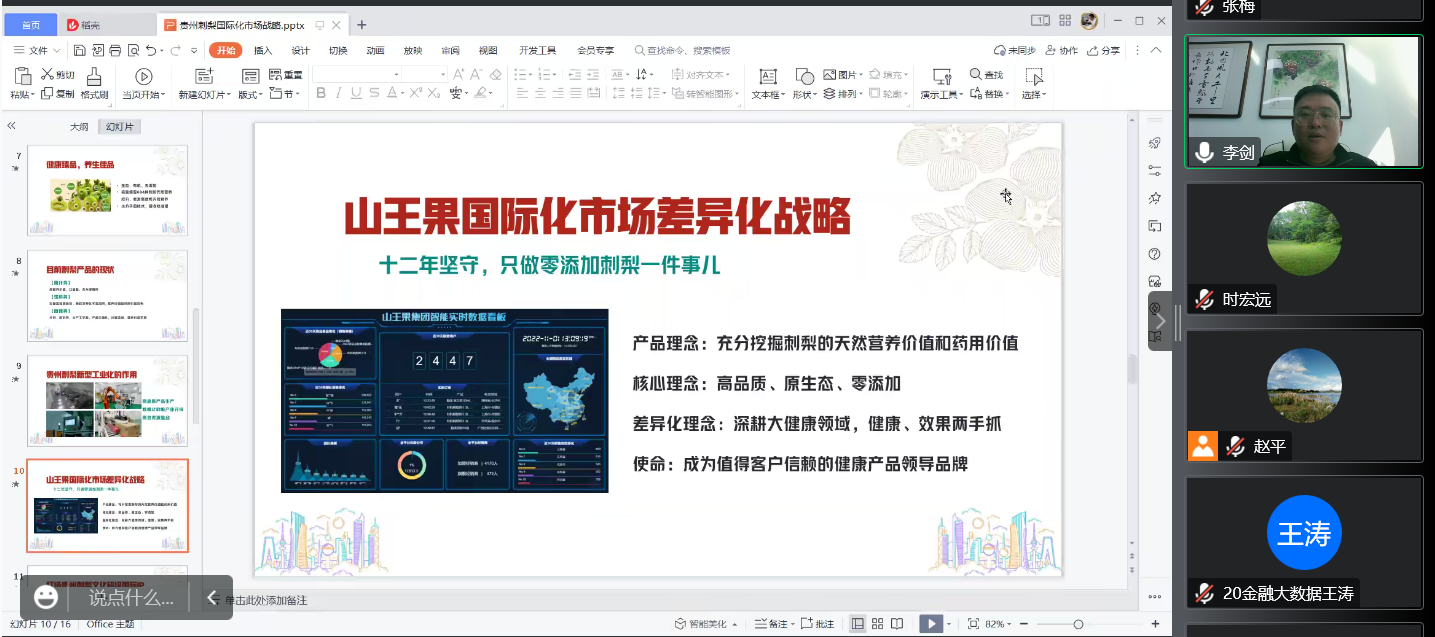Click the Format Painter (格式刷) icon
Viewport: 1435px width, 637px height.
click(x=94, y=77)
